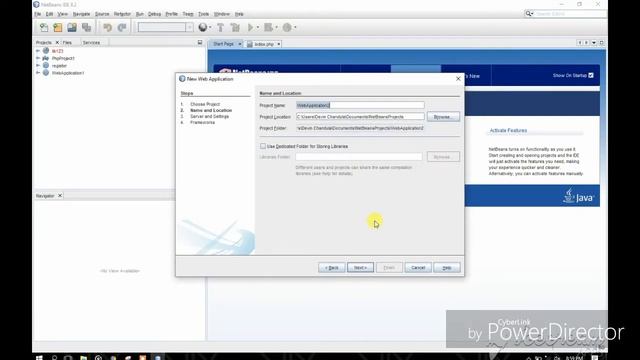640x360 pixels.
Task: Select the WebApplication1 project row
Action: pos(68,73)
